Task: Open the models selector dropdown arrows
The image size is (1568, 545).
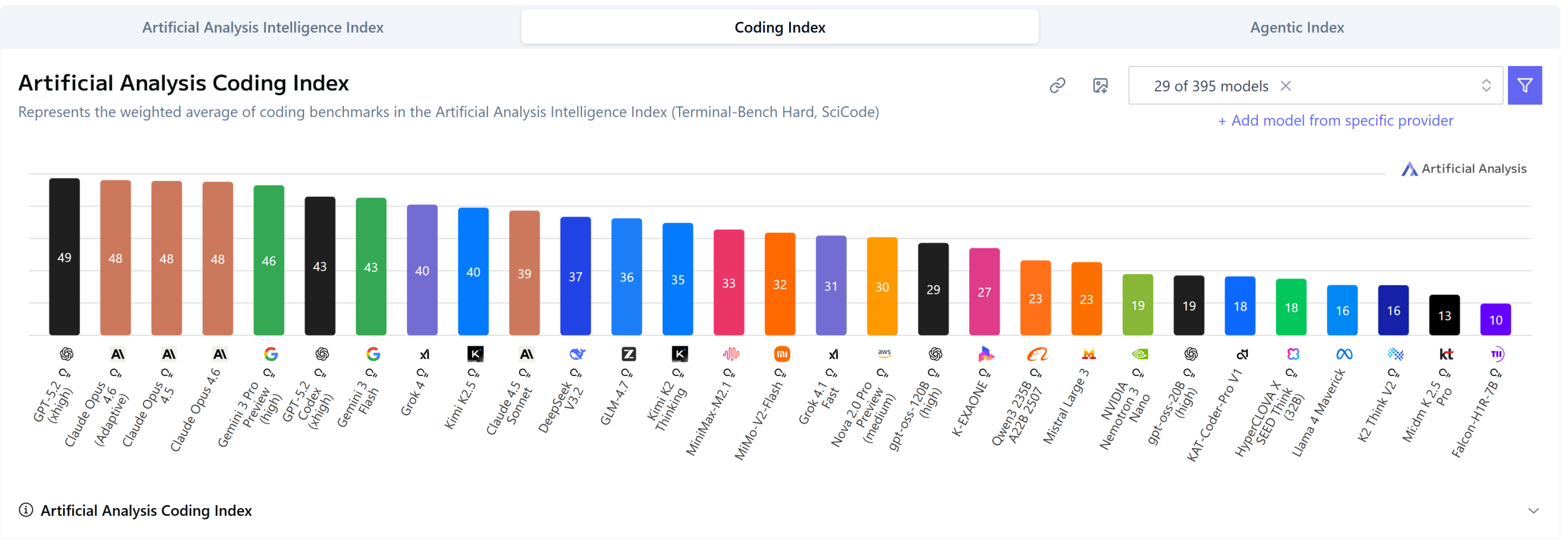Action: pos(1486,85)
